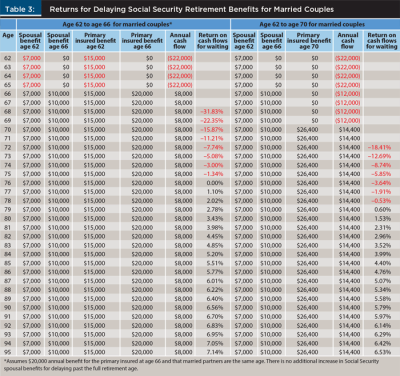This screenshot has height=376, width=400.
Task: Select the 5.58% return value
Action: click(x=383, y=299)
